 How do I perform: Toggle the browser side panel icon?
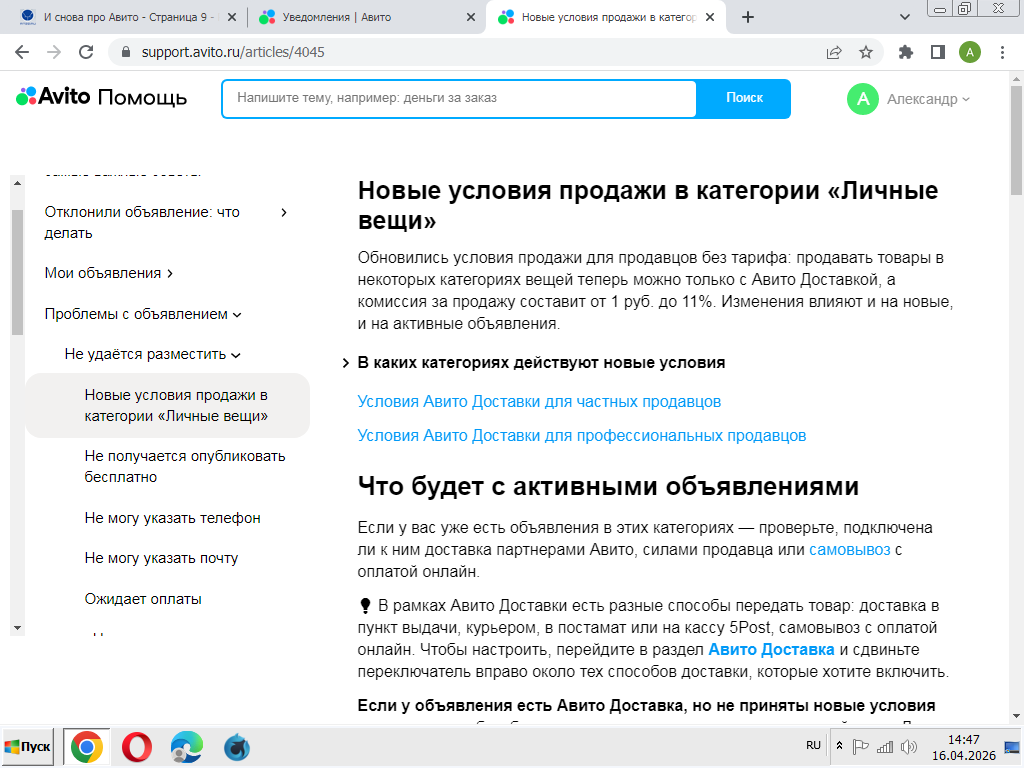938,52
